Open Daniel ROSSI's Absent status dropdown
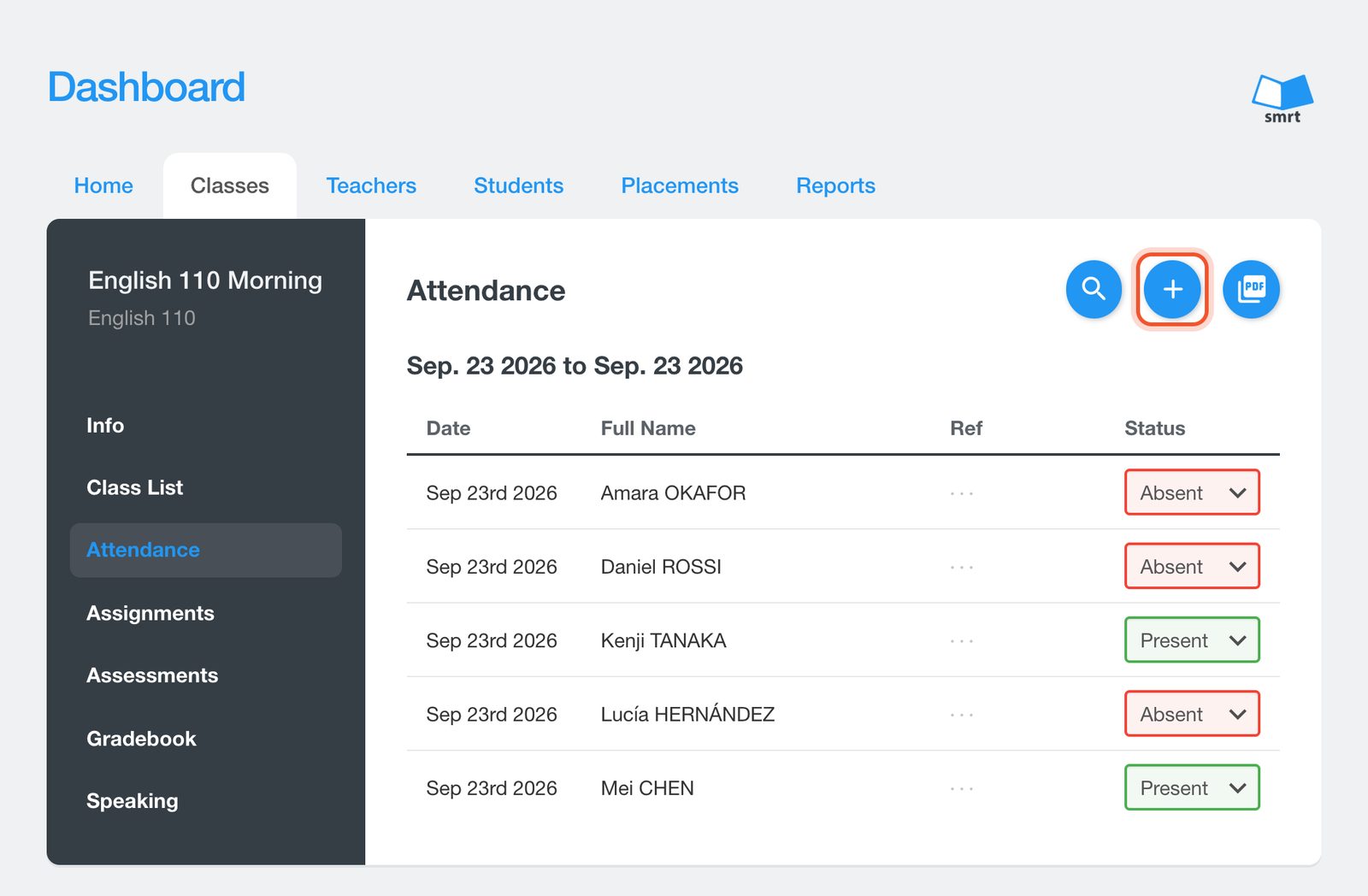 1192,566
